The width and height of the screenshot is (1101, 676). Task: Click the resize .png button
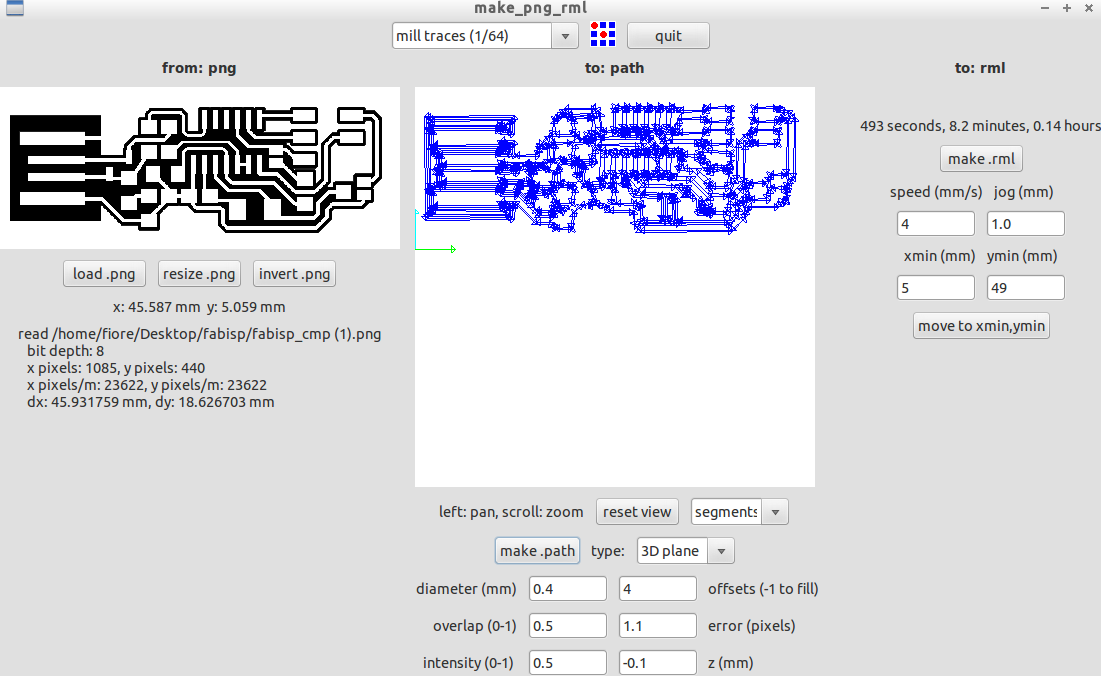pyautogui.click(x=199, y=274)
